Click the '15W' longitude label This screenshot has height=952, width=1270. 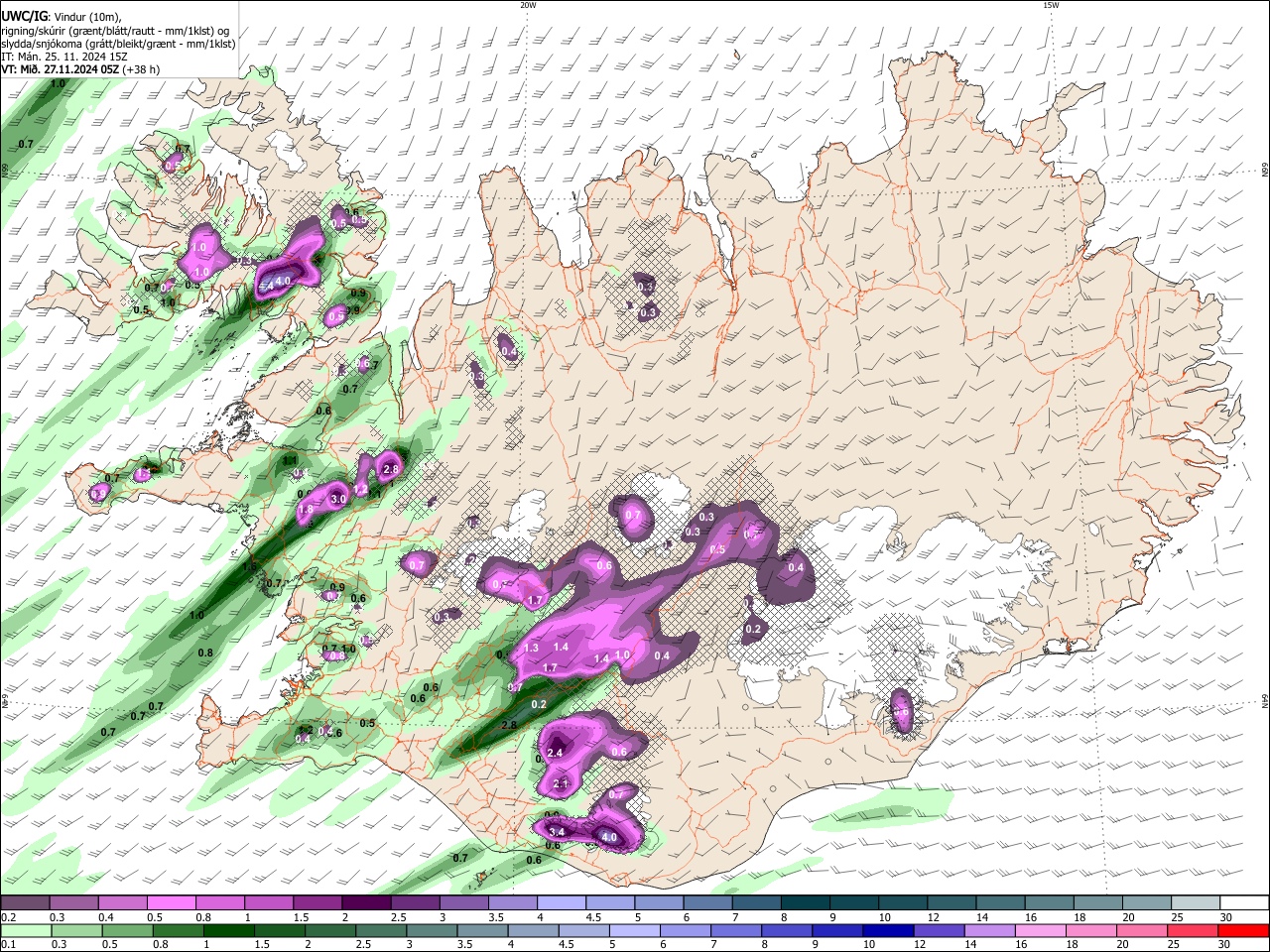pos(1051,5)
